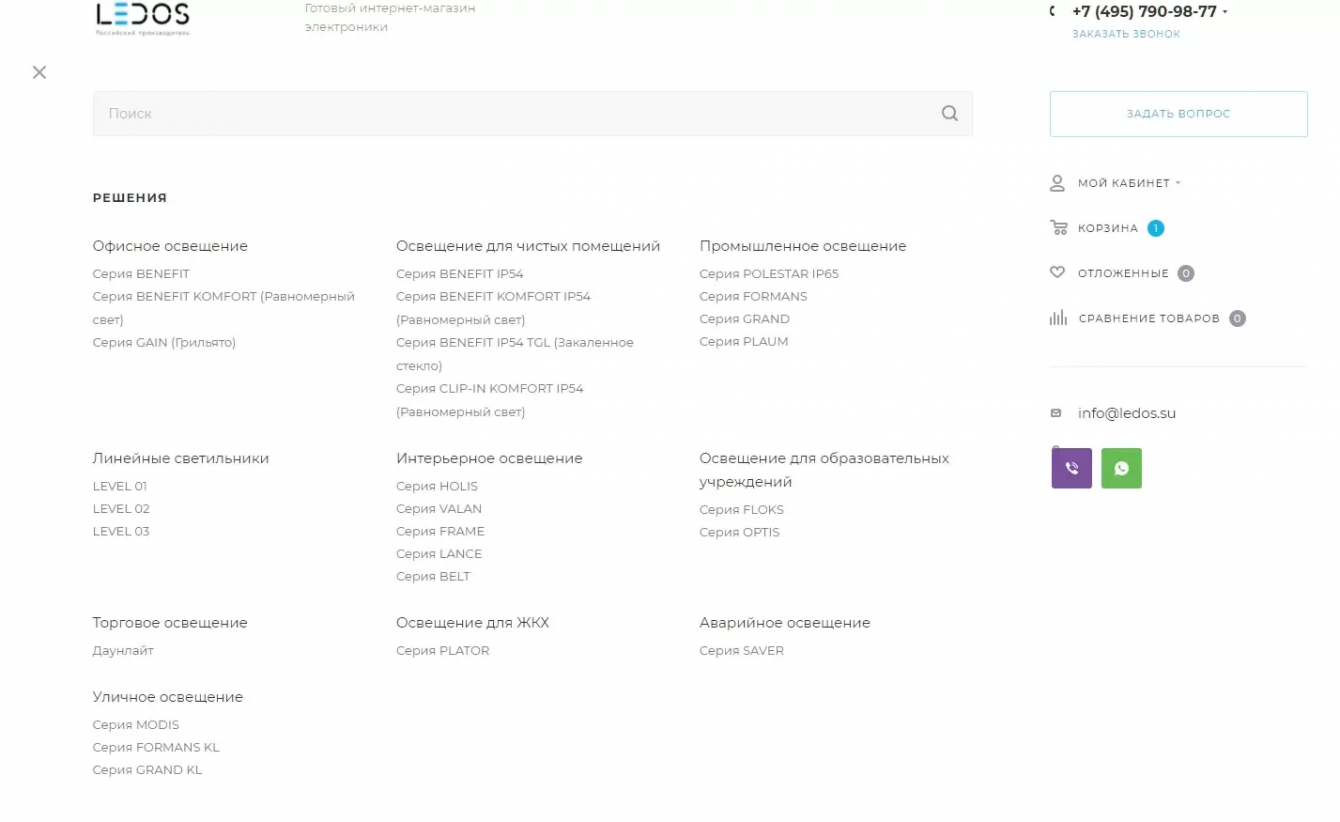Select the LEVEL 02 linear luminaire

tap(121, 509)
